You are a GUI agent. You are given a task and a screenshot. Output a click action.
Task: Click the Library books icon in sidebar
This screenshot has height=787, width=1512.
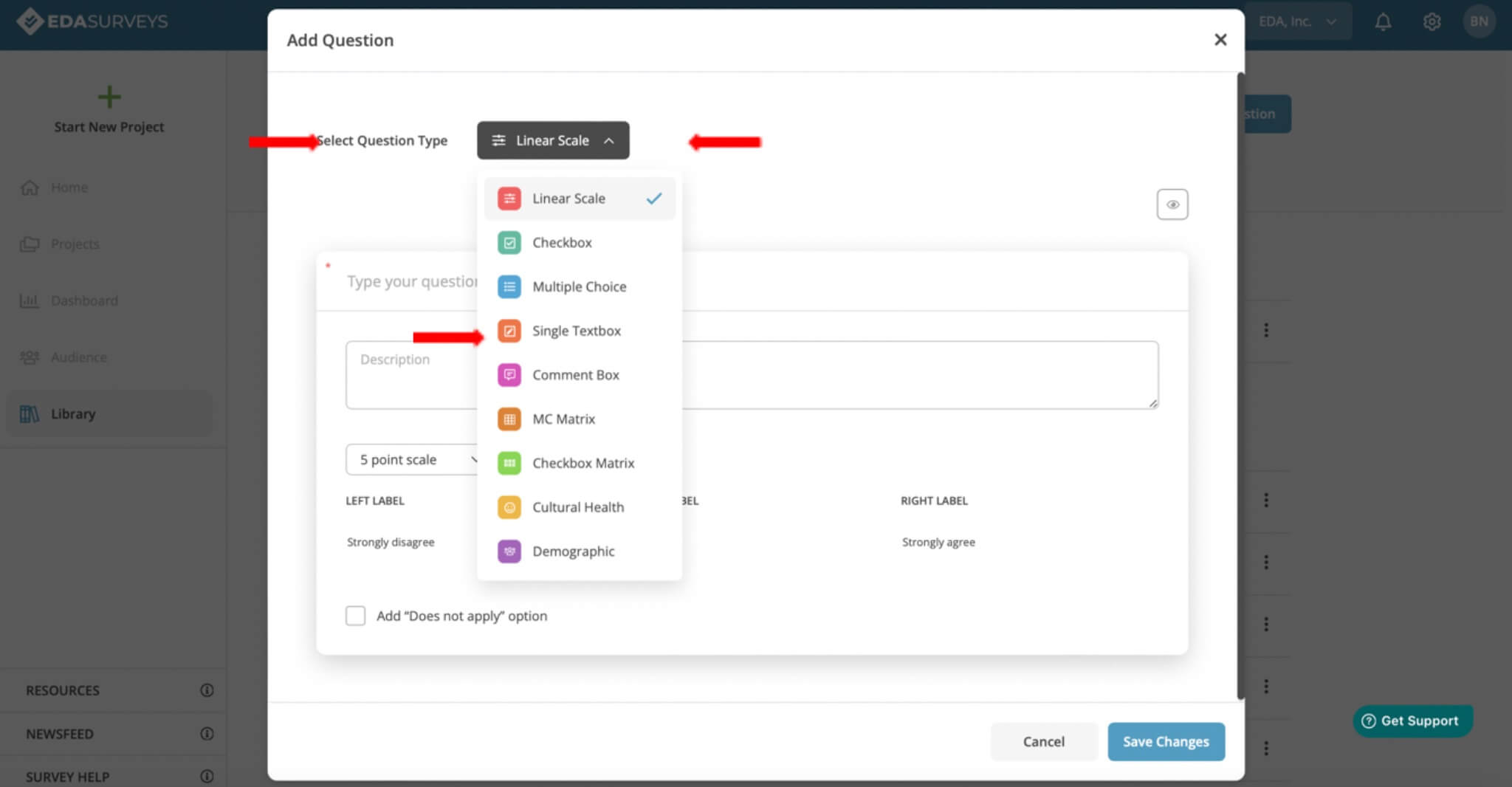point(30,413)
